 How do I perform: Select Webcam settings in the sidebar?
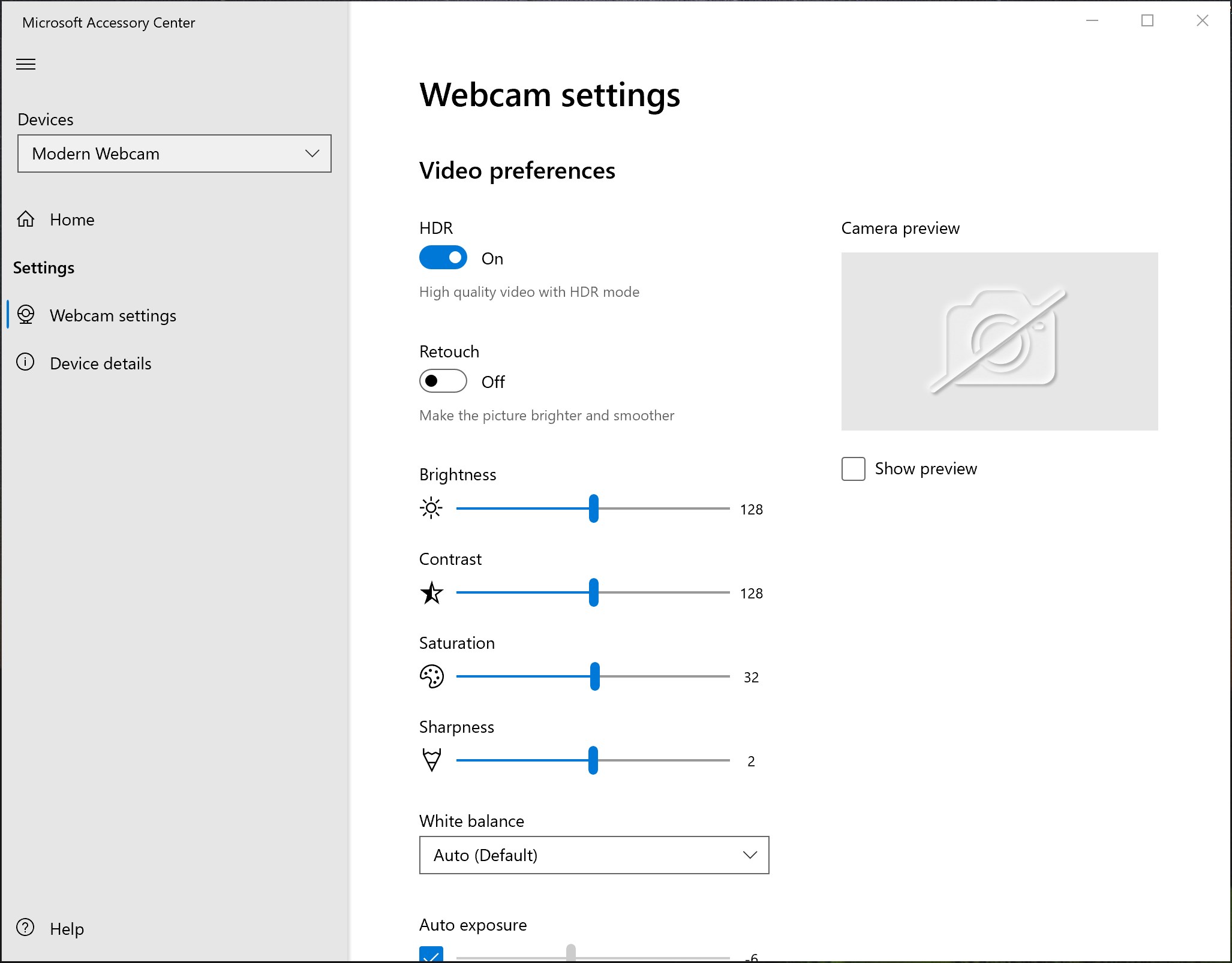click(x=113, y=315)
